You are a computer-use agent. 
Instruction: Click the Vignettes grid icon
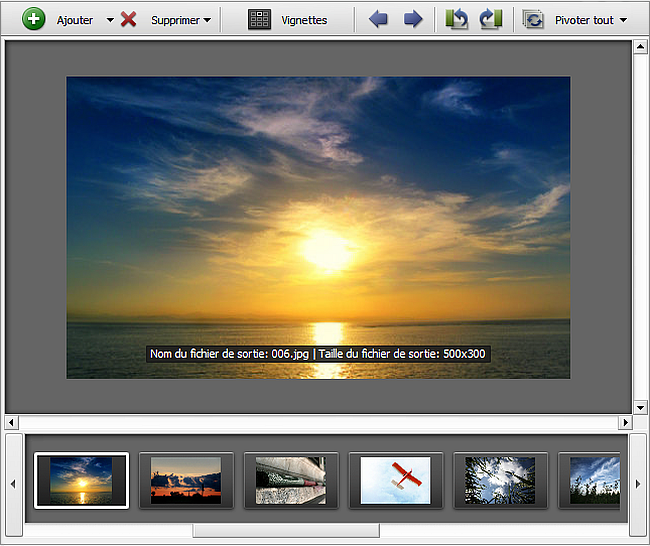click(x=260, y=19)
